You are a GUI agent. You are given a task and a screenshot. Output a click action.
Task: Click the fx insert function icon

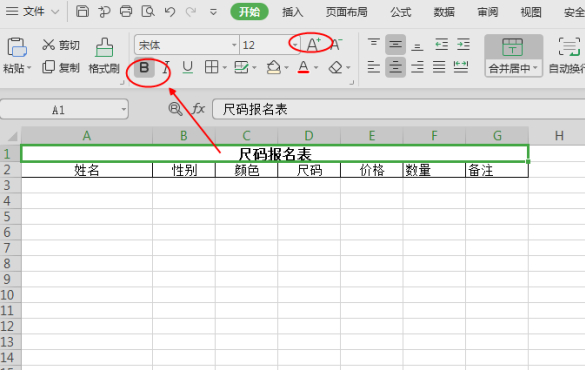coord(198,109)
